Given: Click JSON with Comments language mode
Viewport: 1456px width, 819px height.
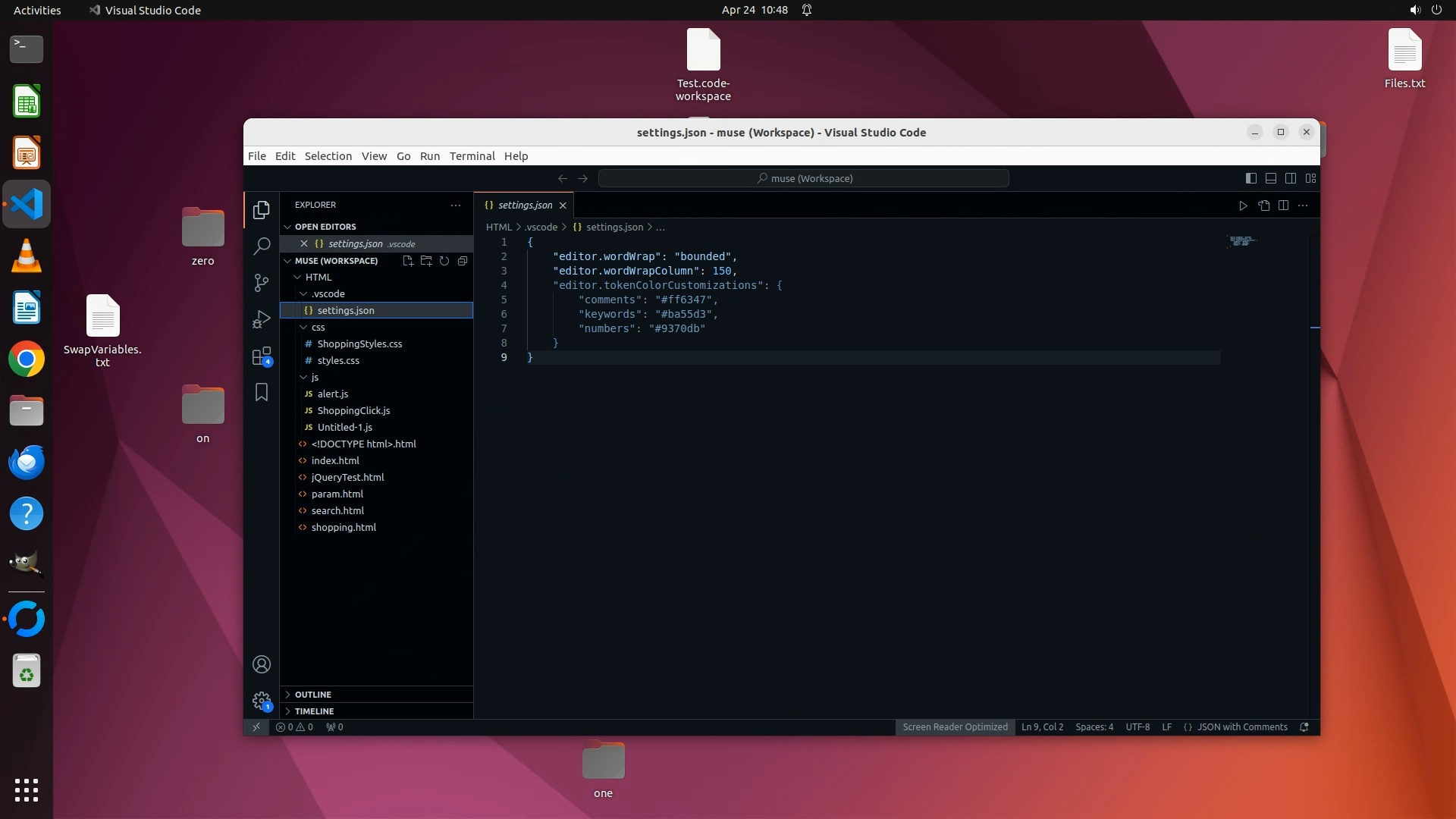Looking at the screenshot, I should pyautogui.click(x=1242, y=727).
